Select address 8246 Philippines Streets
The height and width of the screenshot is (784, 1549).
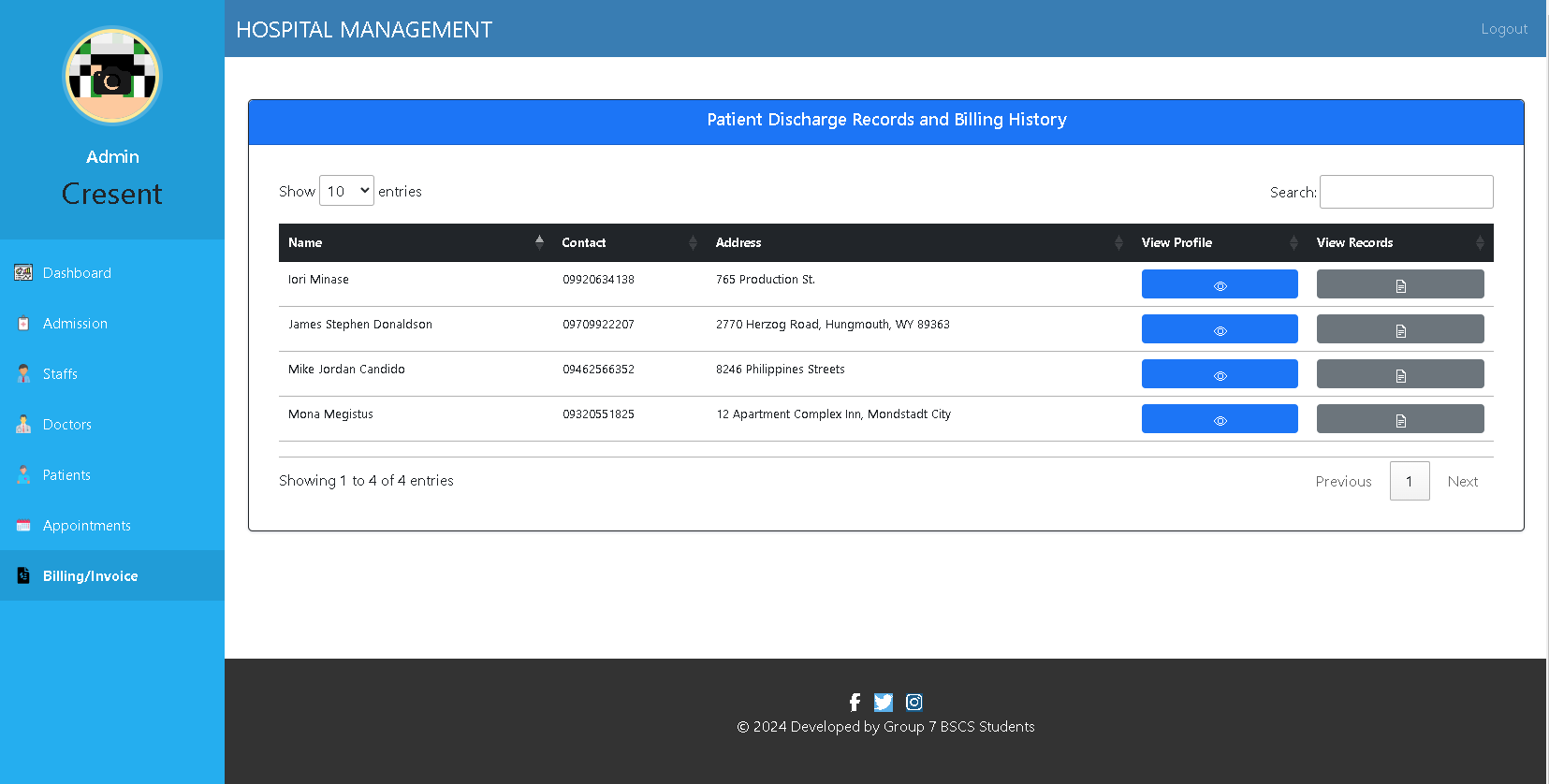pyautogui.click(x=781, y=370)
